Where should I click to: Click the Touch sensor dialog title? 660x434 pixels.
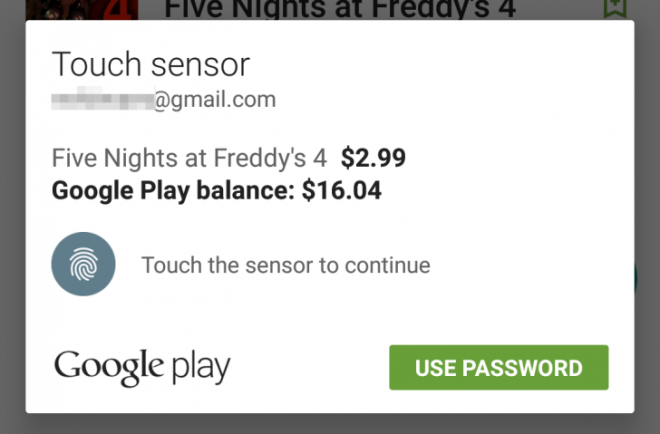[150, 65]
